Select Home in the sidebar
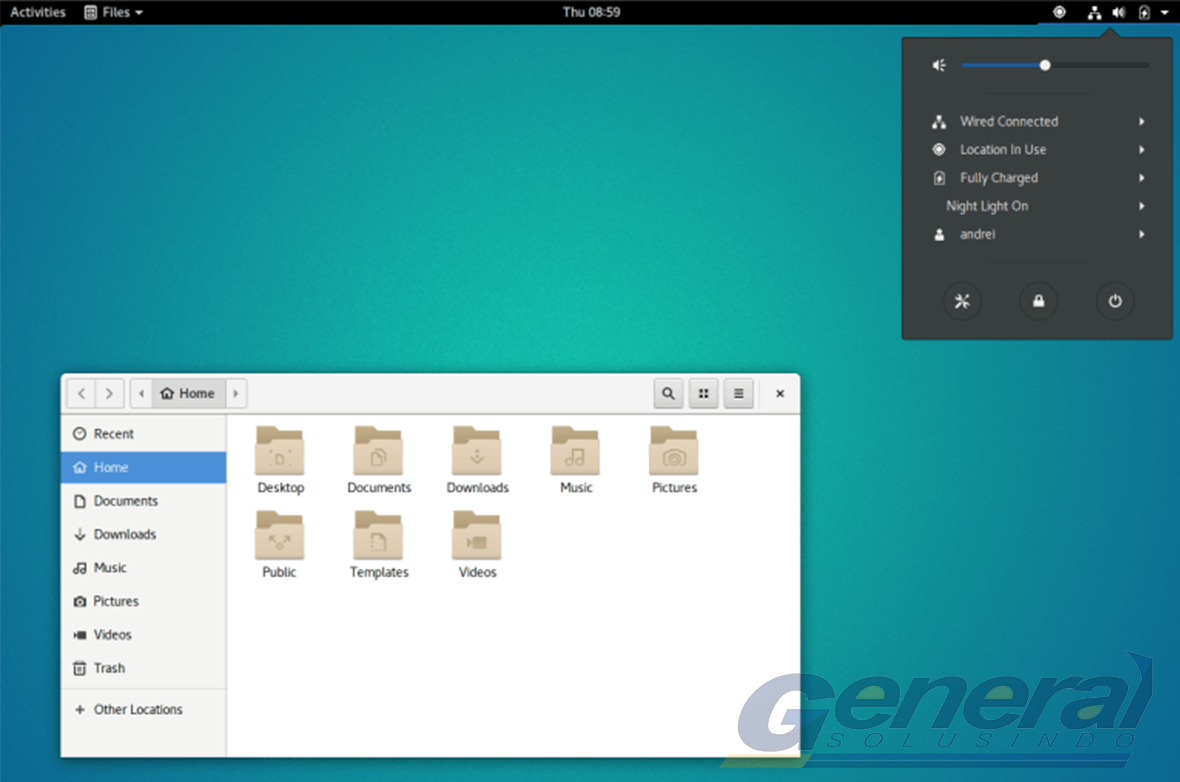Screen dimensions: 1180x782 coord(143,467)
